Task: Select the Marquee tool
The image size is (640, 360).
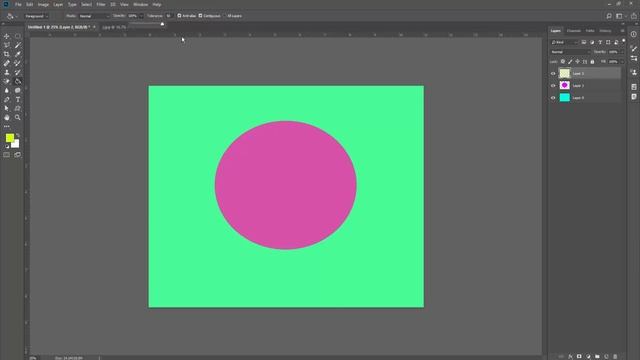Action: pos(18,36)
